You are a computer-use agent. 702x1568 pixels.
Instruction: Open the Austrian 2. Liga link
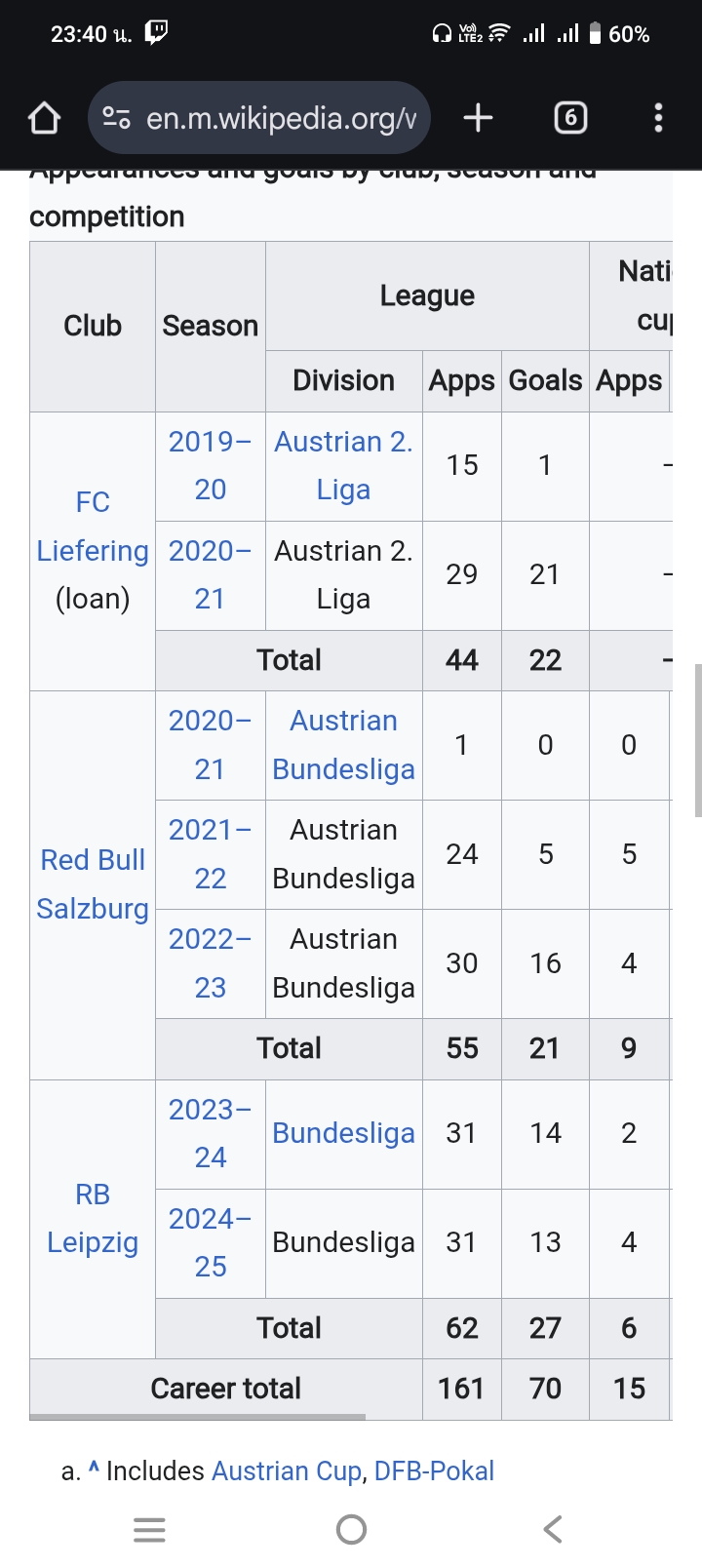pyautogui.click(x=343, y=465)
